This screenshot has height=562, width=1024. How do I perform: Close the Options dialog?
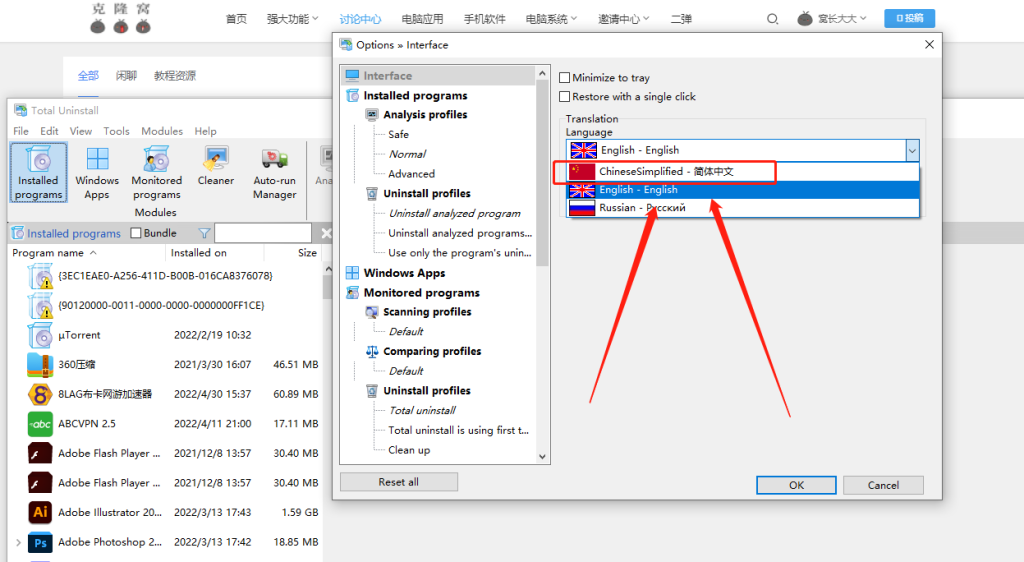(x=929, y=44)
